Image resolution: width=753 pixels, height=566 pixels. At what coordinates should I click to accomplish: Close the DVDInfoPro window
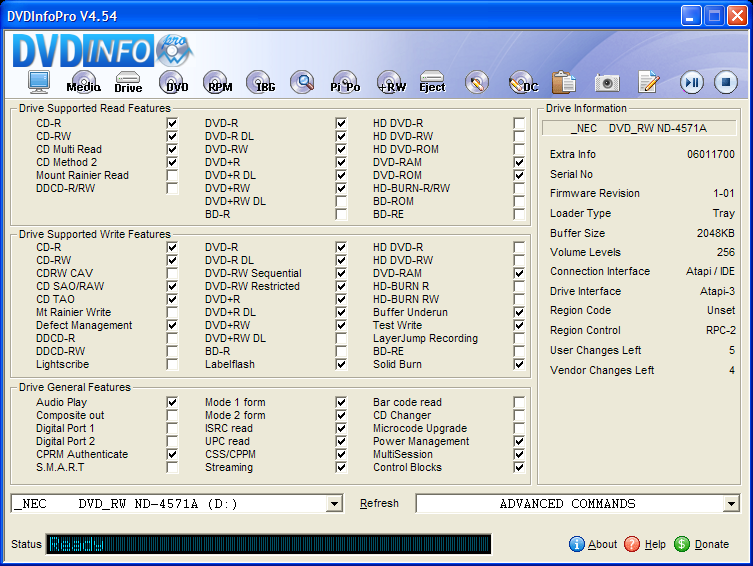coord(737,16)
